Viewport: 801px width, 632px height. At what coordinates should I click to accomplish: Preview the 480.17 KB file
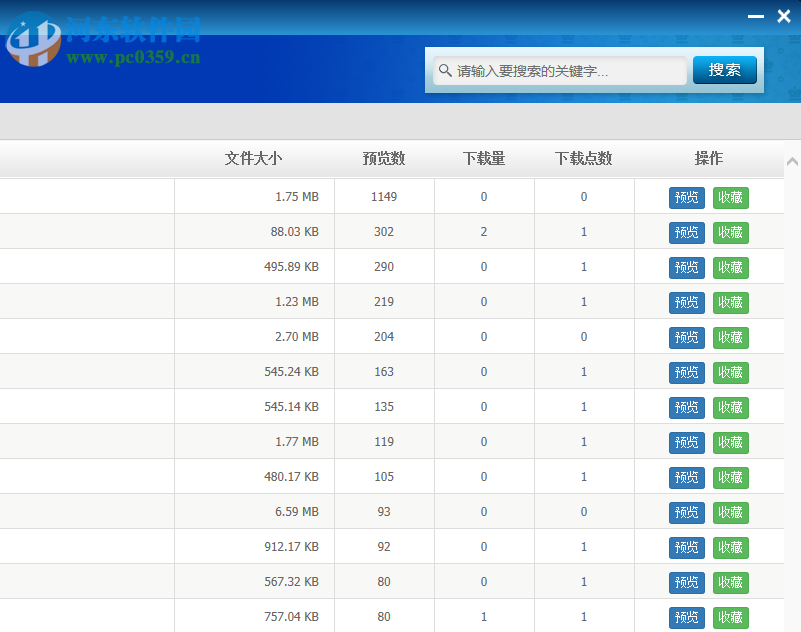(686, 477)
